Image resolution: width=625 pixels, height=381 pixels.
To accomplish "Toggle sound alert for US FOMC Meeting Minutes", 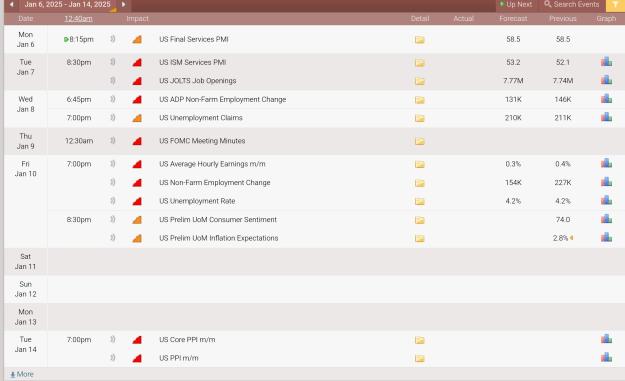I will click(113, 140).
